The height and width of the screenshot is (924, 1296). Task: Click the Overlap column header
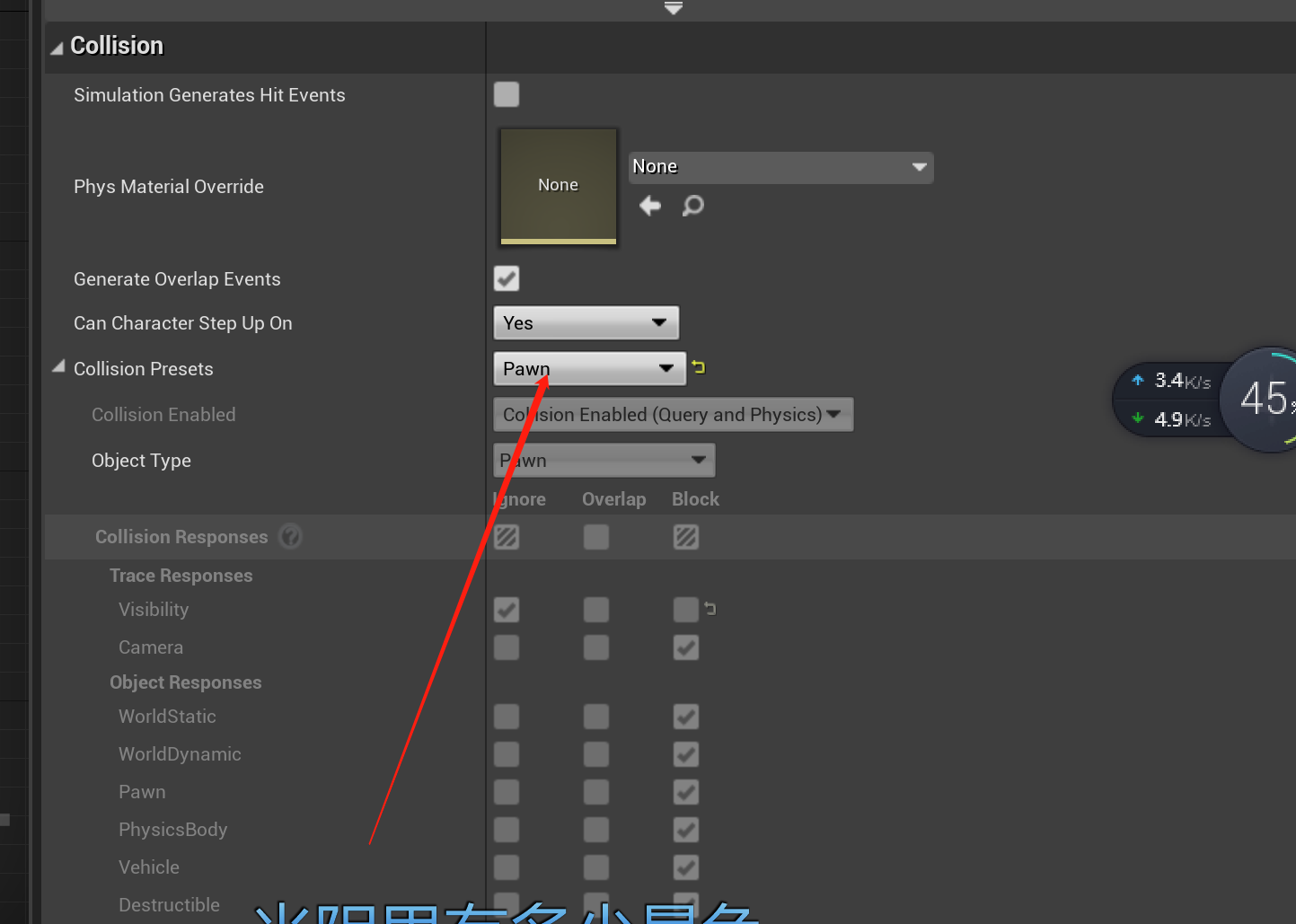click(613, 499)
